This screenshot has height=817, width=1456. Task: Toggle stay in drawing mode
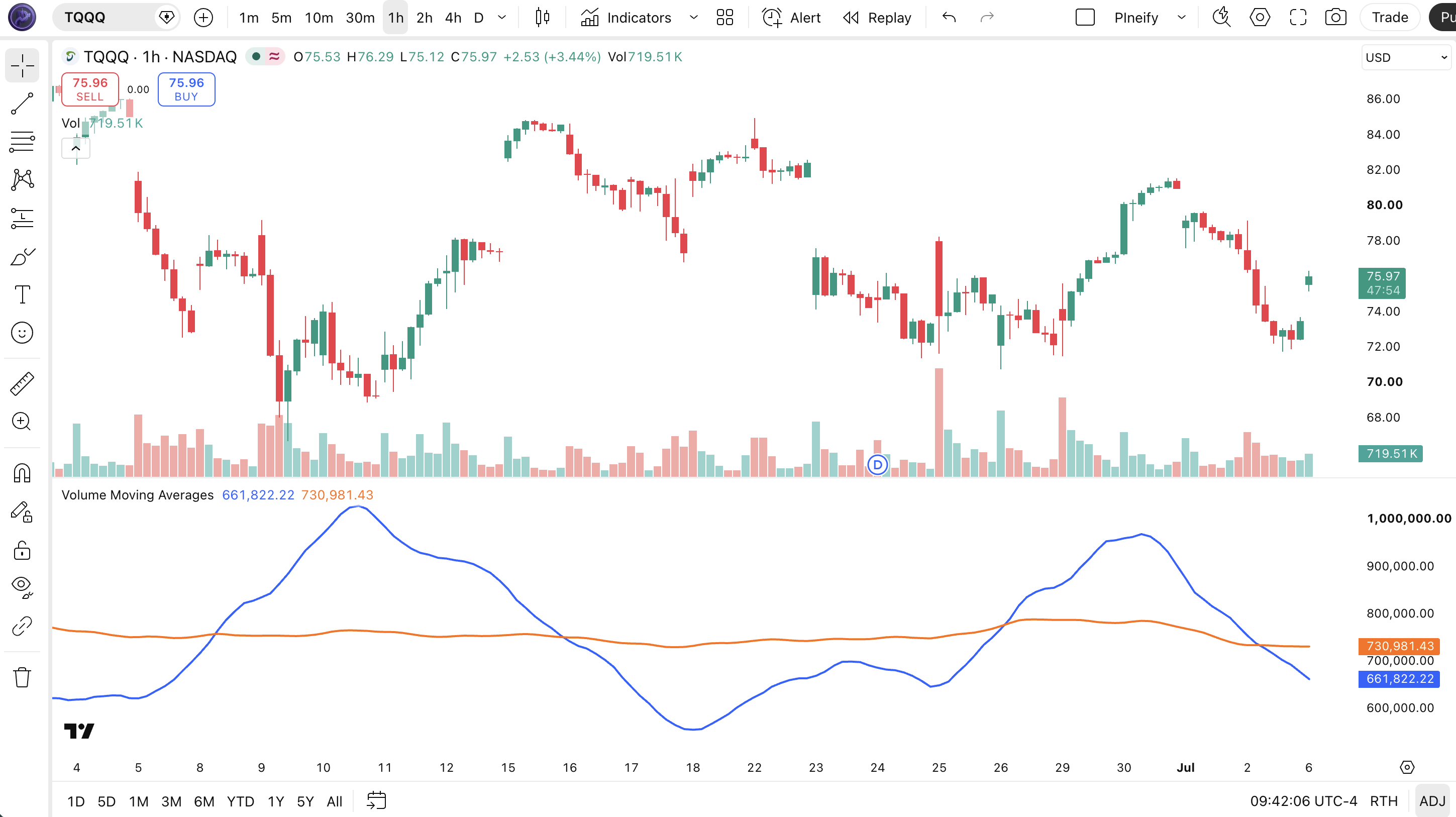22,512
